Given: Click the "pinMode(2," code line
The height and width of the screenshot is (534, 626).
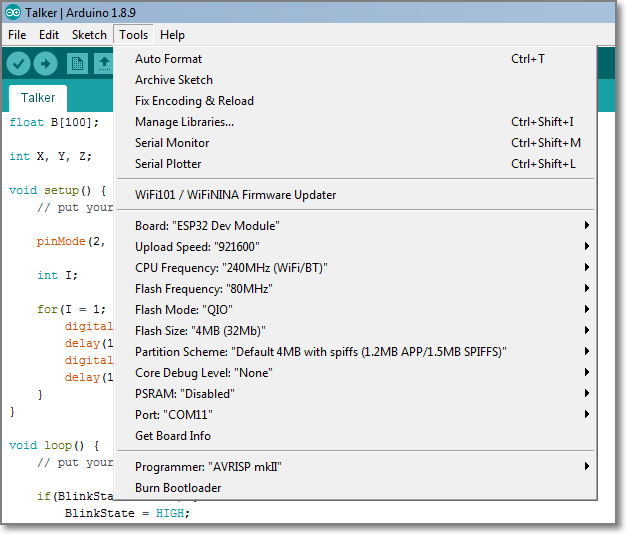Looking at the screenshot, I should point(71,241).
